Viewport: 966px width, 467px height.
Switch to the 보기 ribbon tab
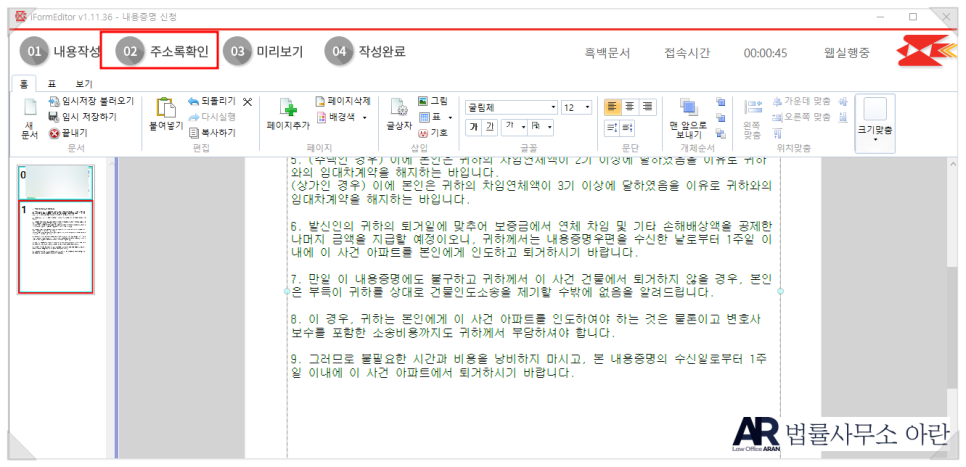tap(84, 84)
